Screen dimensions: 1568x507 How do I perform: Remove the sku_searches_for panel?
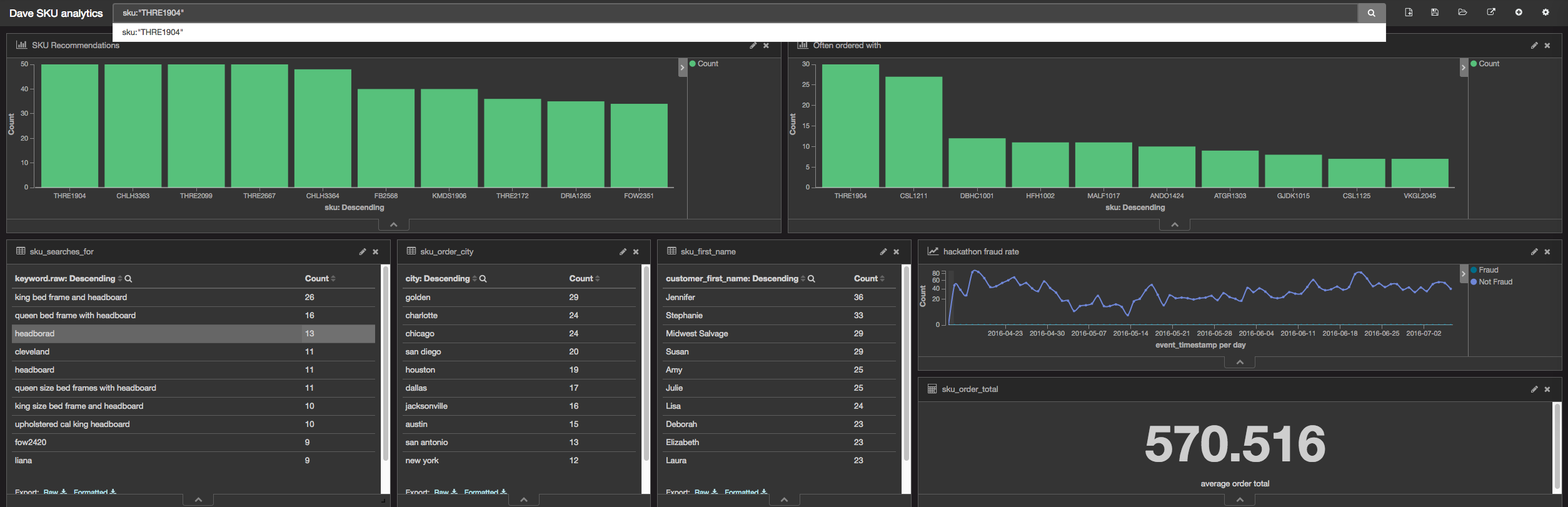click(376, 252)
